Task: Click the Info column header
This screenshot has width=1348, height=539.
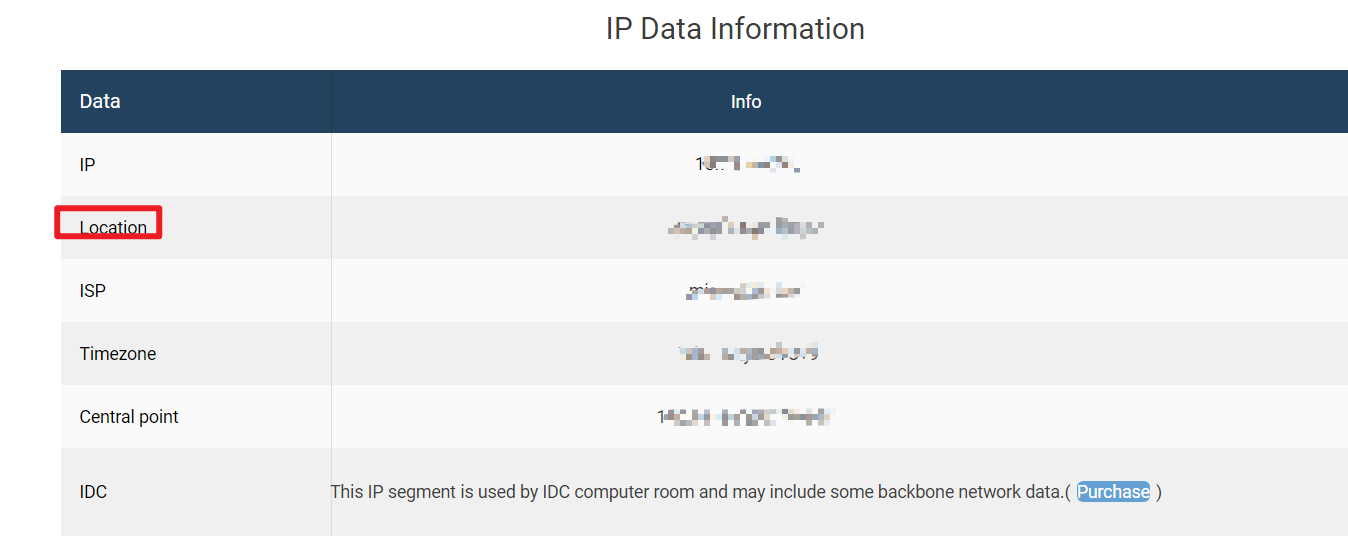Action: click(x=746, y=102)
